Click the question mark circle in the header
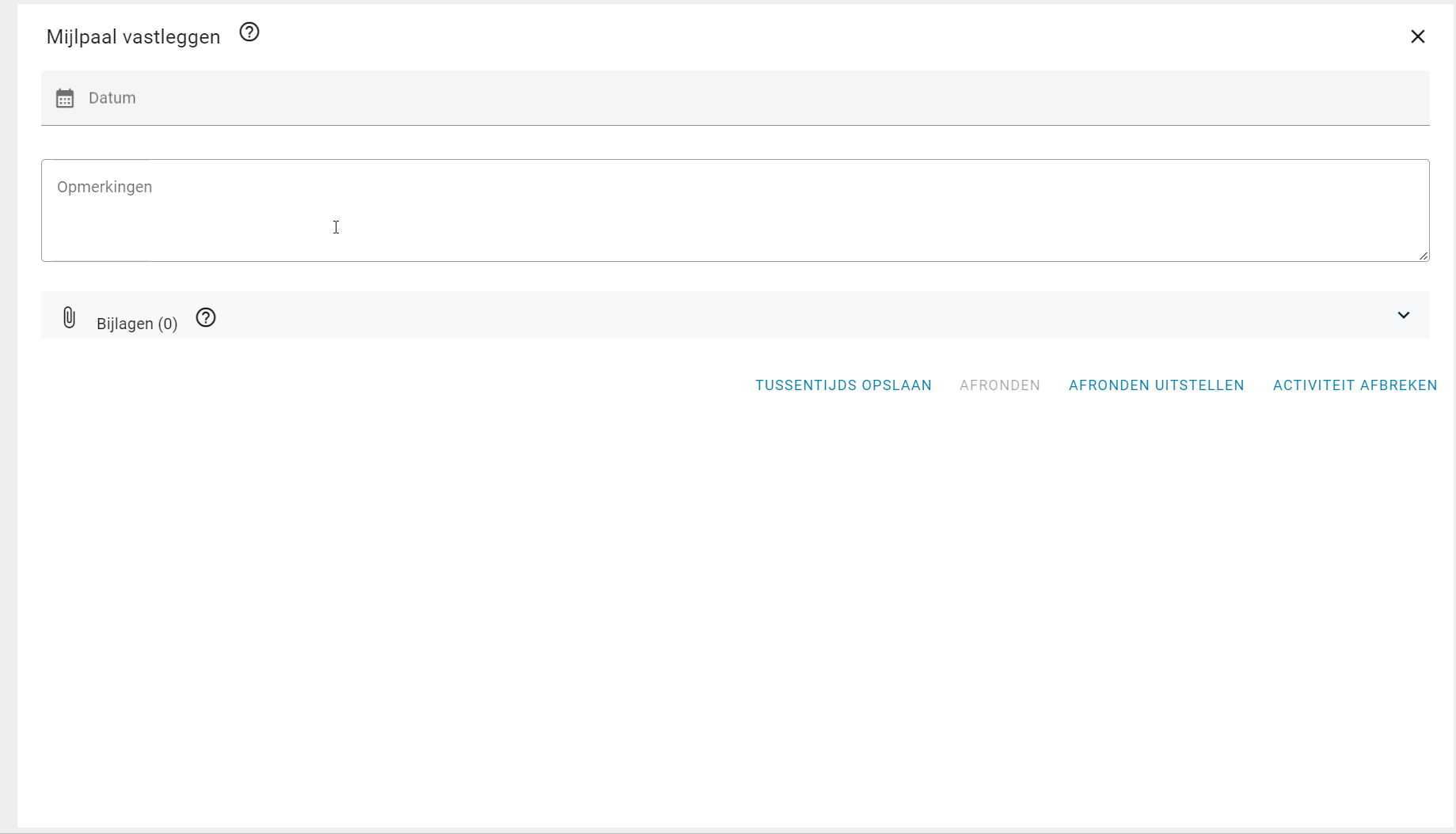Viewport: 1456px width, 834px height. (249, 32)
